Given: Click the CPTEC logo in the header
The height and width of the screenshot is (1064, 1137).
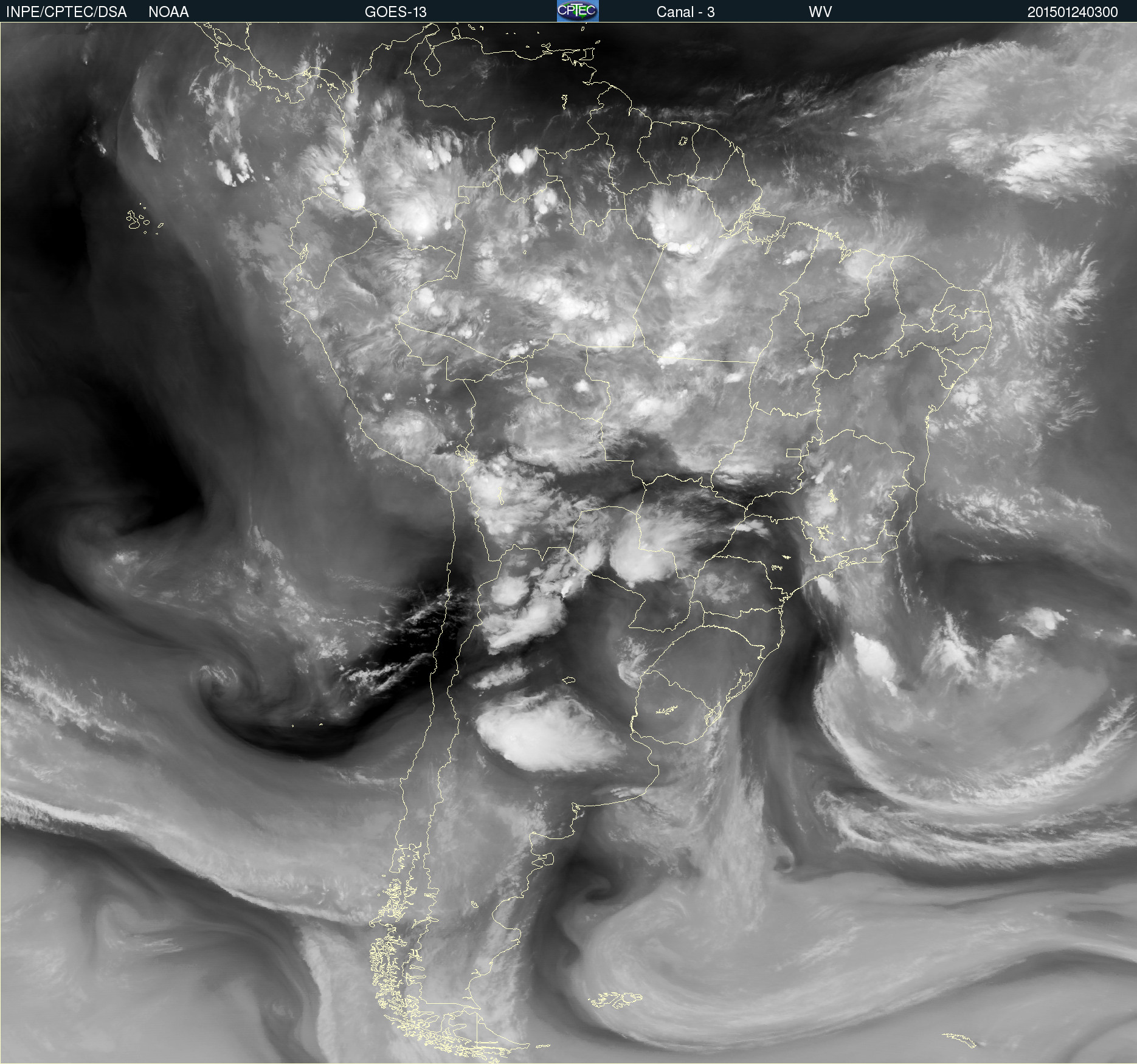Looking at the screenshot, I should pyautogui.click(x=578, y=11).
